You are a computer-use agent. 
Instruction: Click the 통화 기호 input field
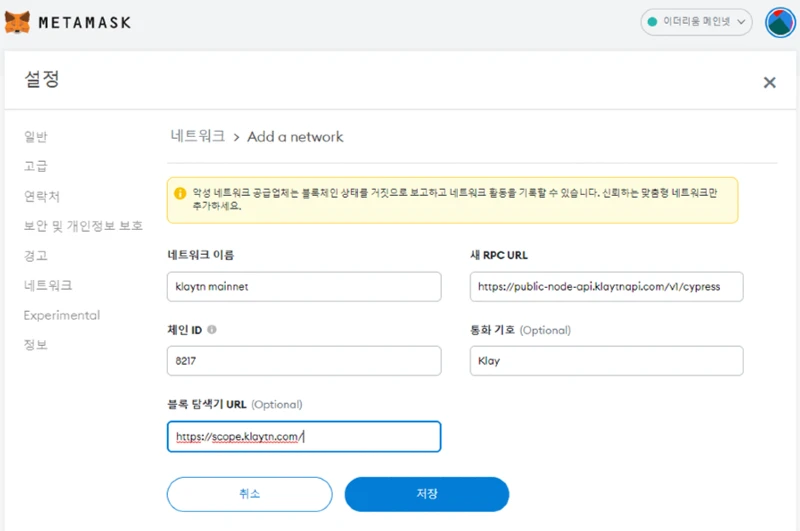(x=607, y=361)
